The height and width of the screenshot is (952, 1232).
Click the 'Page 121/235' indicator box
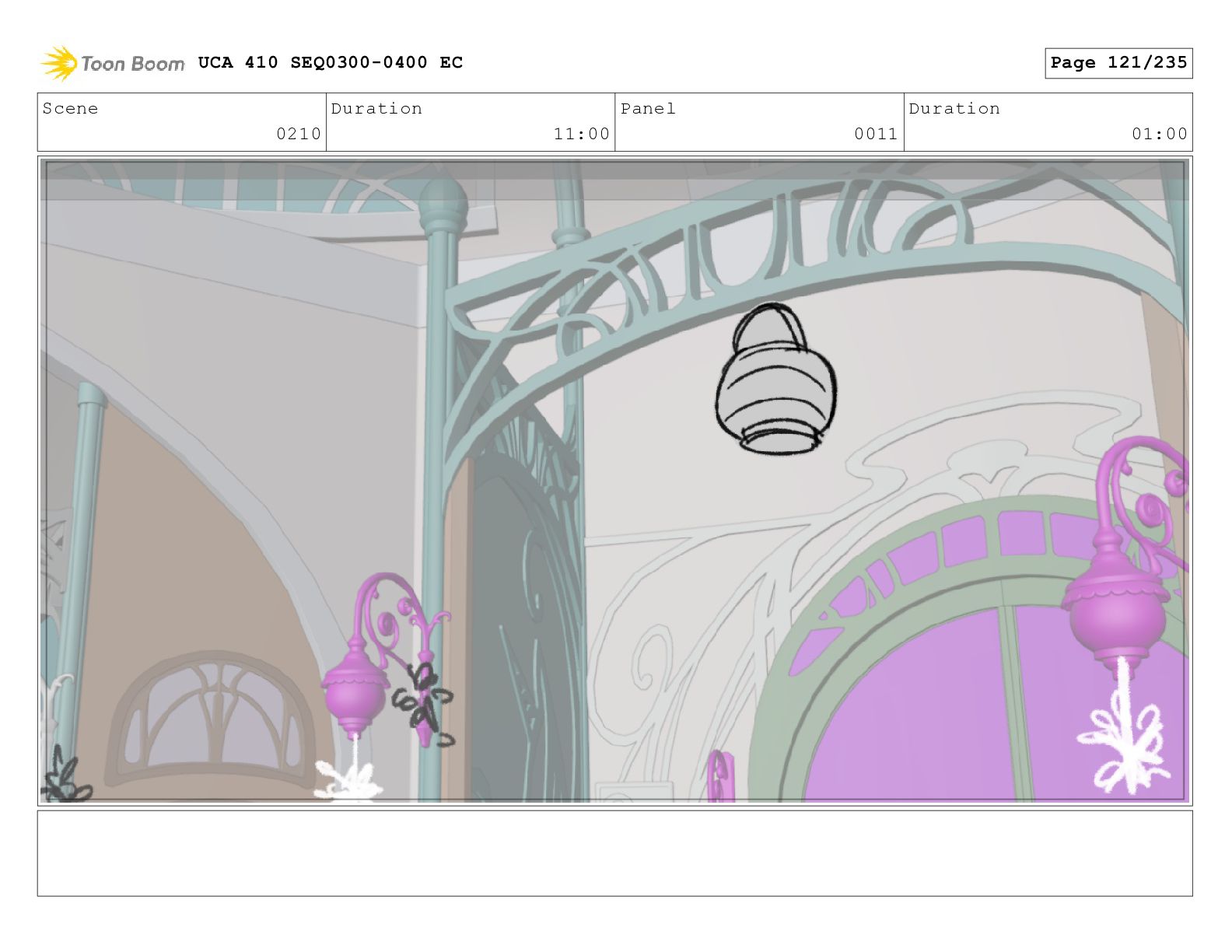coord(1118,63)
